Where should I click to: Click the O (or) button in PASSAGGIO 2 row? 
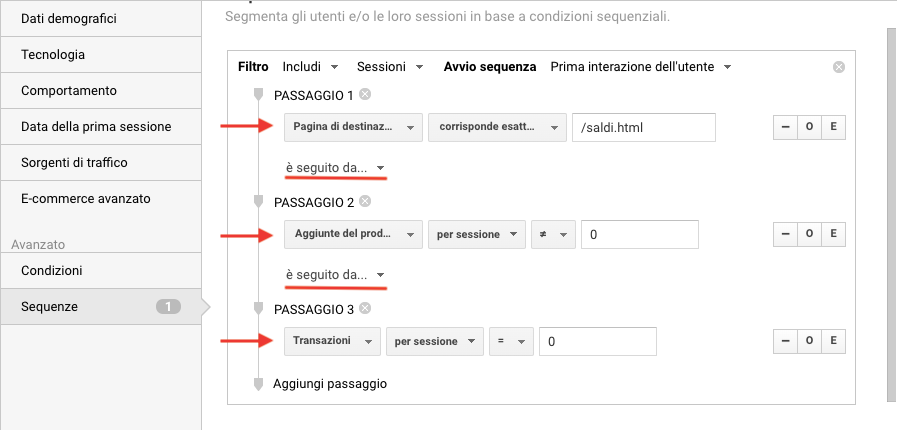coord(808,234)
